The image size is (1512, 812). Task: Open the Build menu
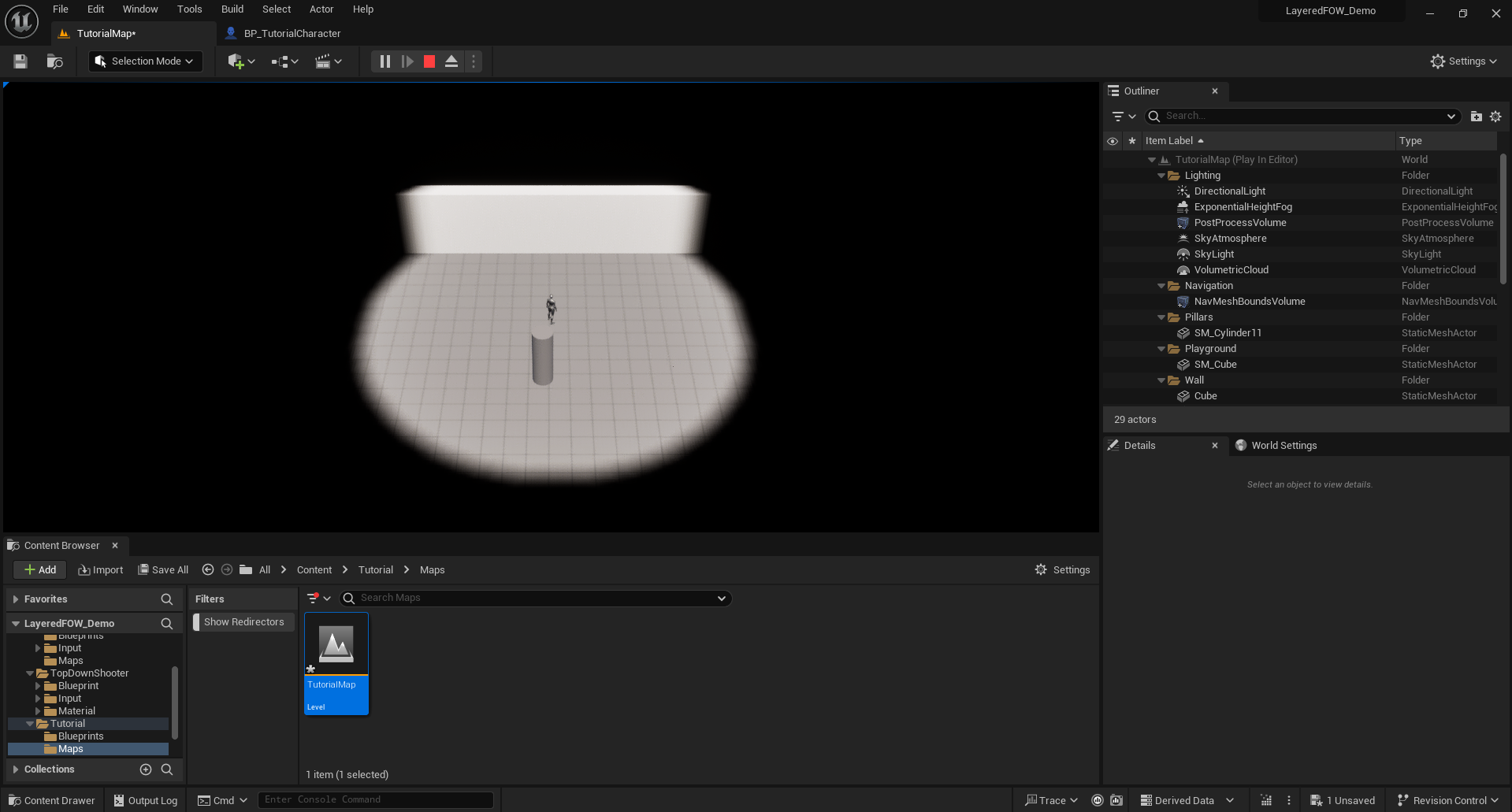(232, 9)
